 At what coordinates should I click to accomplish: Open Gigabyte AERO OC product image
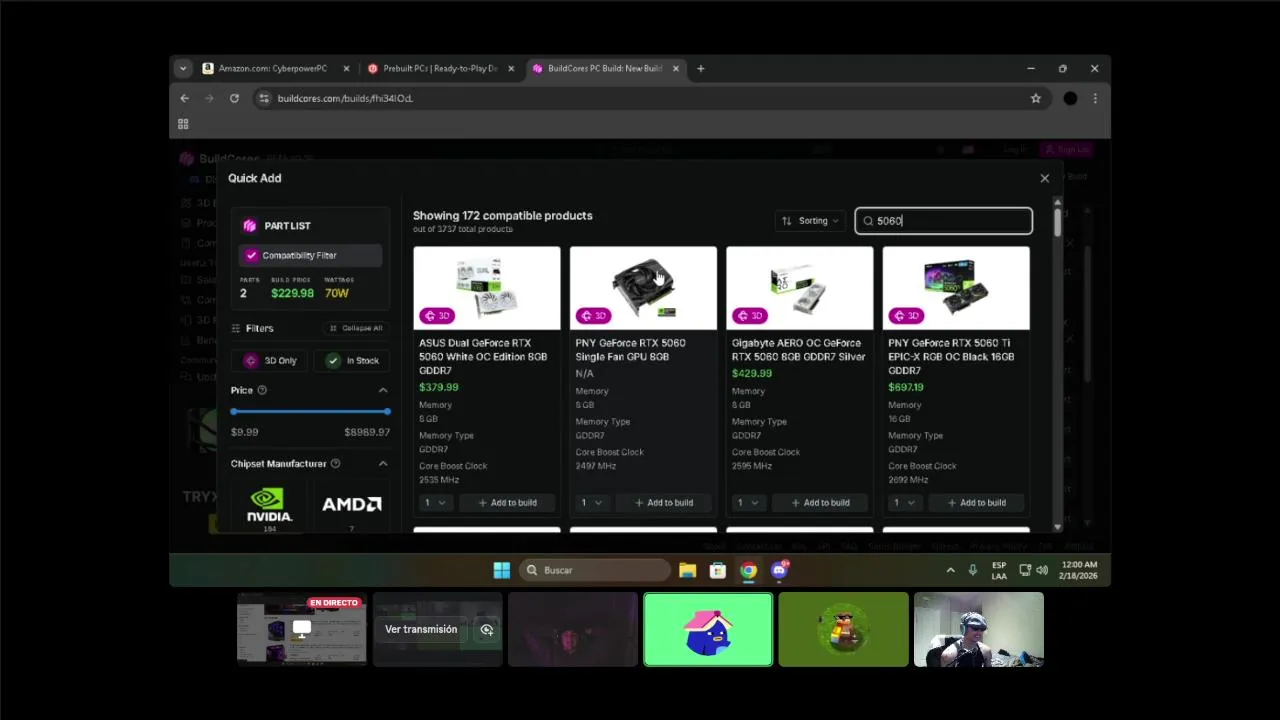point(800,288)
